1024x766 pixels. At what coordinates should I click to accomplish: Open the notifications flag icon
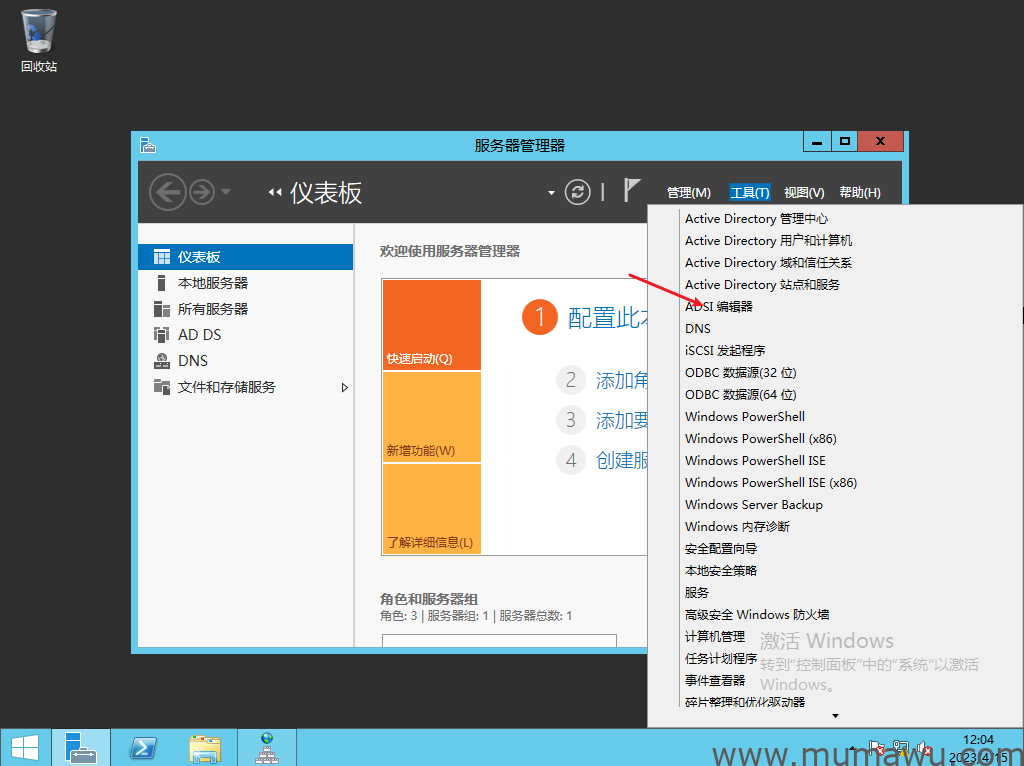(632, 190)
